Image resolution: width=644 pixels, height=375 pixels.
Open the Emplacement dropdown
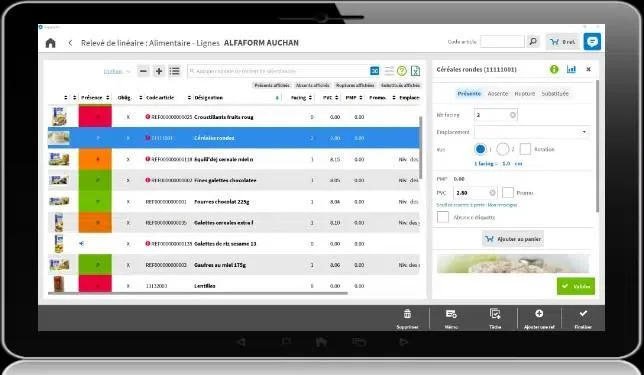pos(532,132)
